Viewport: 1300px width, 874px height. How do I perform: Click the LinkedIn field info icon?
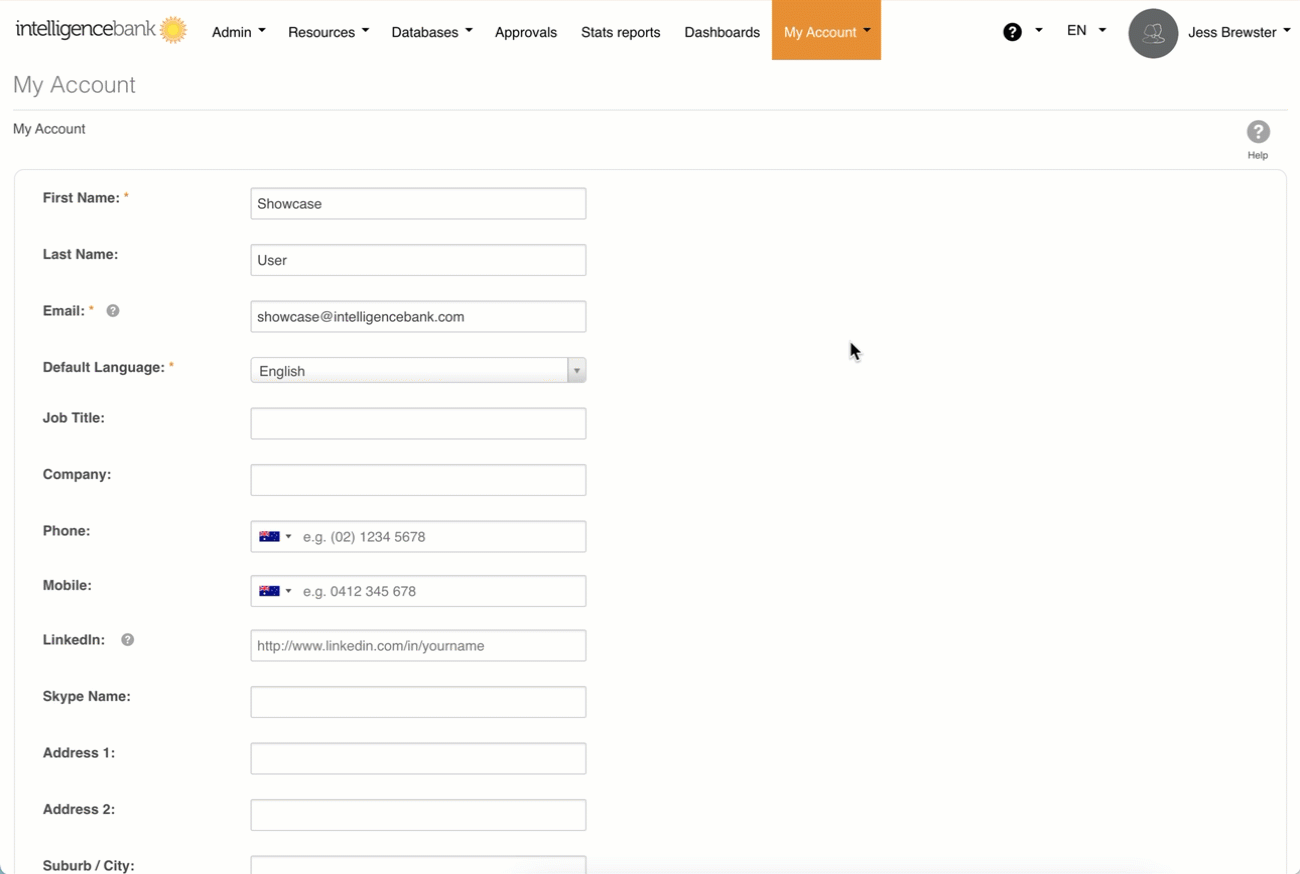click(128, 640)
